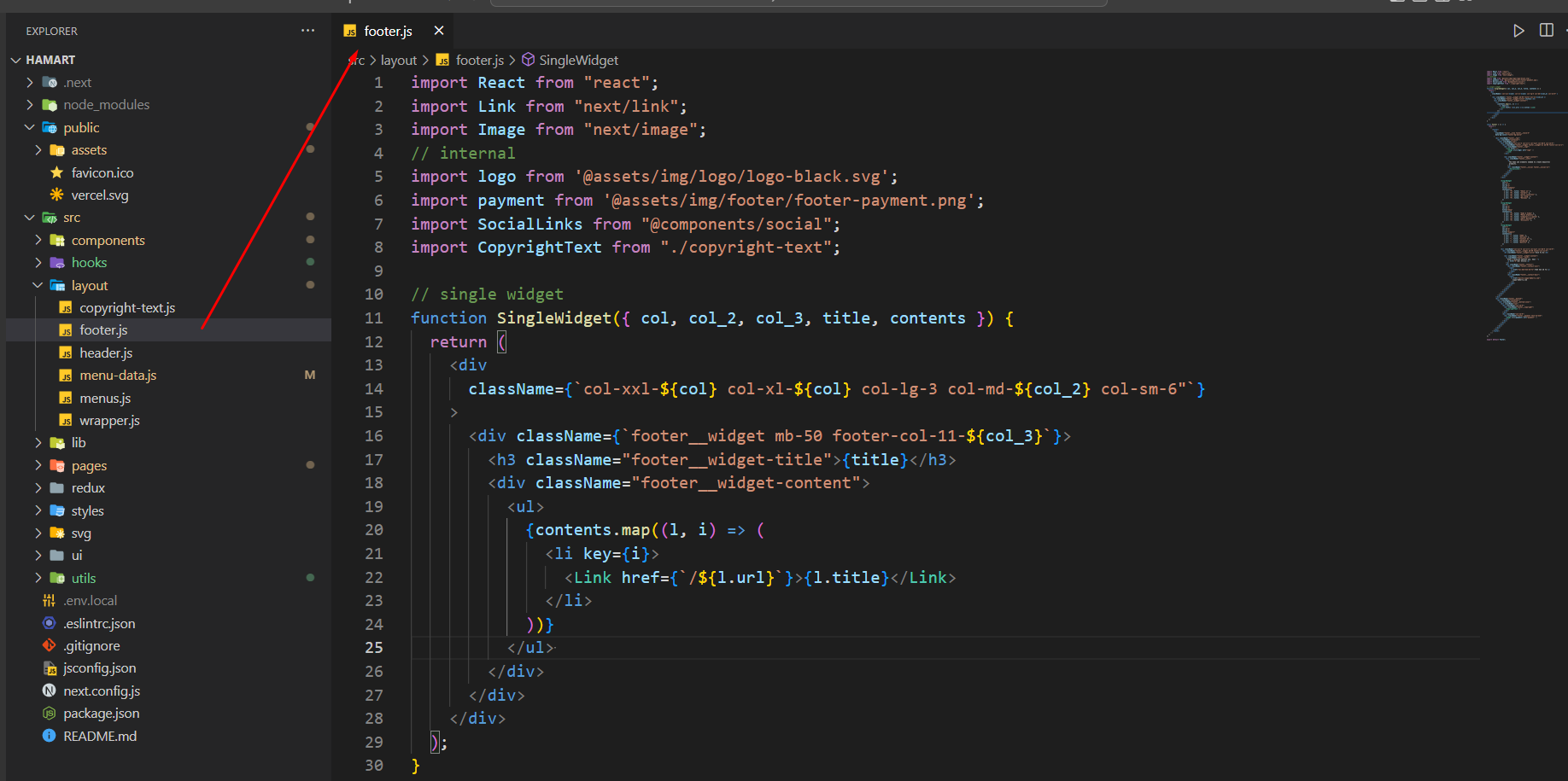
Task: Open header.js file
Action: click(x=106, y=353)
